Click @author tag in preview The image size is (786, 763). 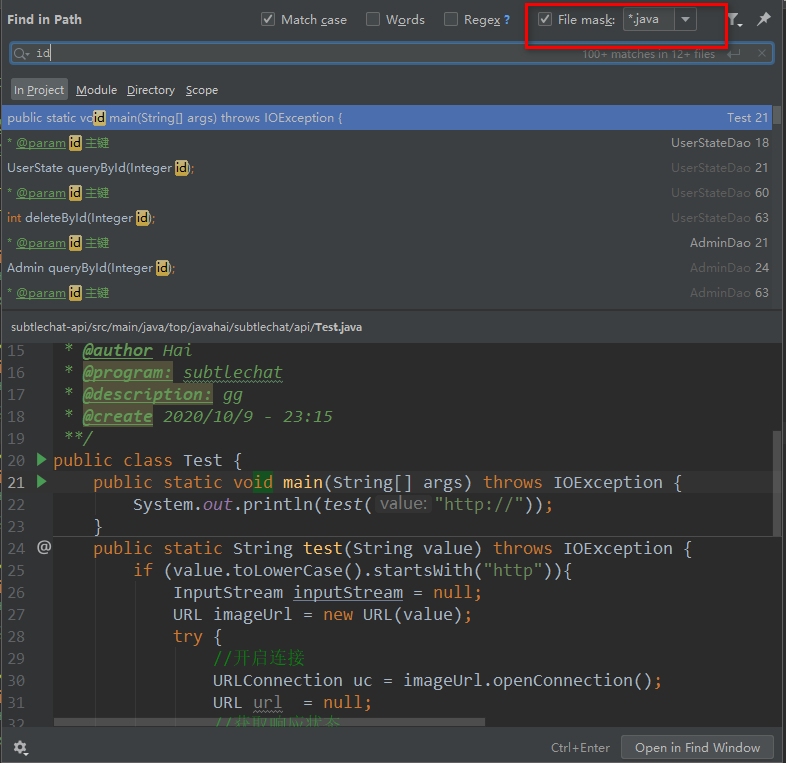click(117, 350)
